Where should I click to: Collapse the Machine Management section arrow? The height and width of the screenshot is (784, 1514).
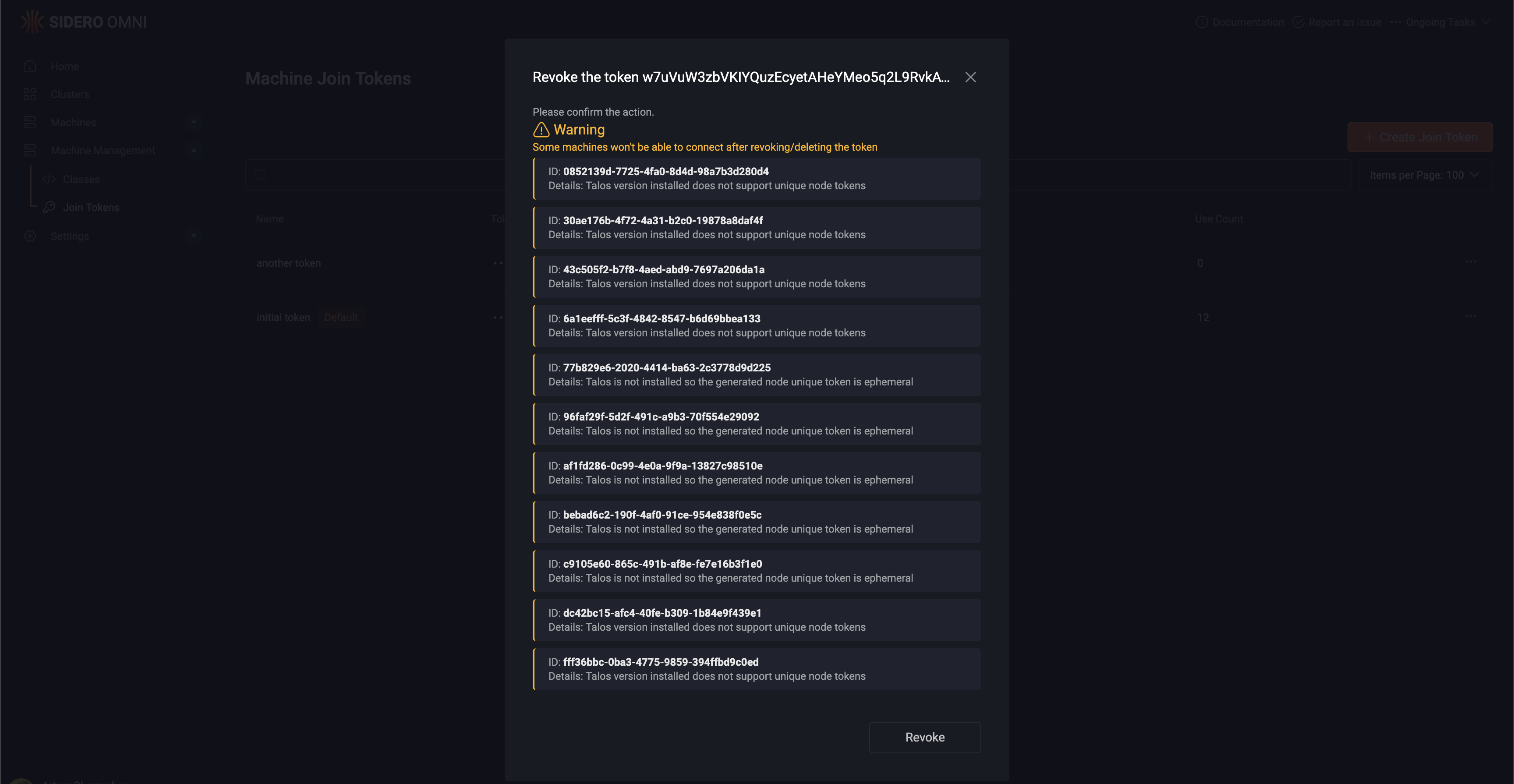click(193, 151)
